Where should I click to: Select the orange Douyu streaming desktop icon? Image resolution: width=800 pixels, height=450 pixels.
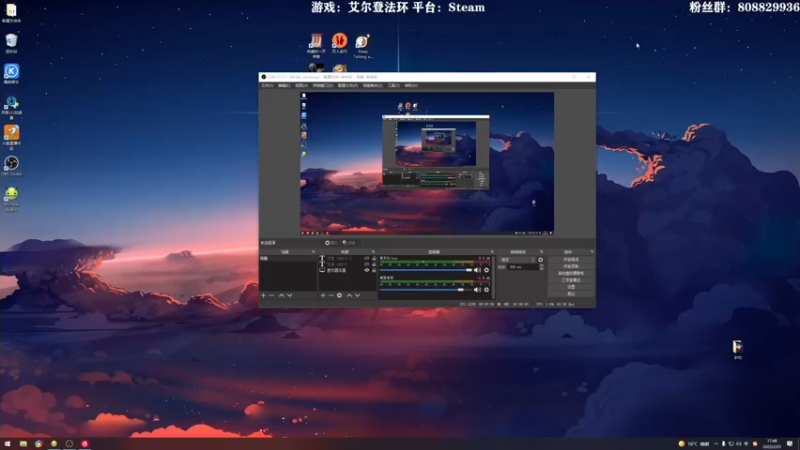(x=11, y=137)
